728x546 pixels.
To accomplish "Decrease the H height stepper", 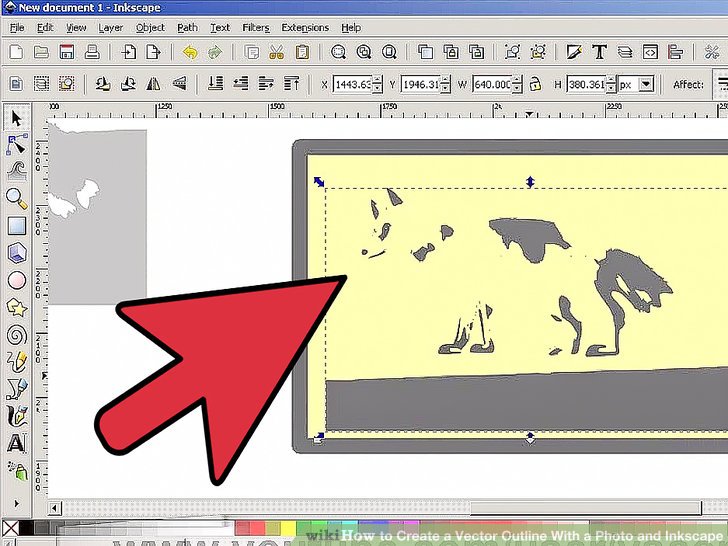I will [611, 88].
